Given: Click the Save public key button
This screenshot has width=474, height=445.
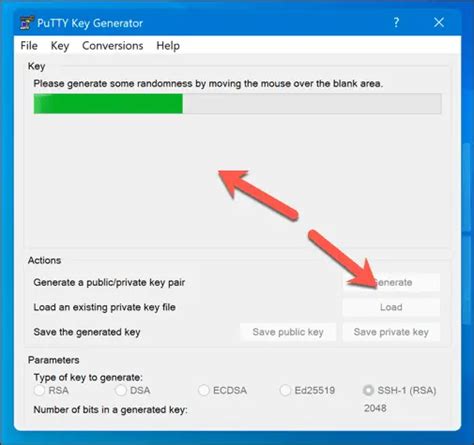Looking at the screenshot, I should (288, 332).
